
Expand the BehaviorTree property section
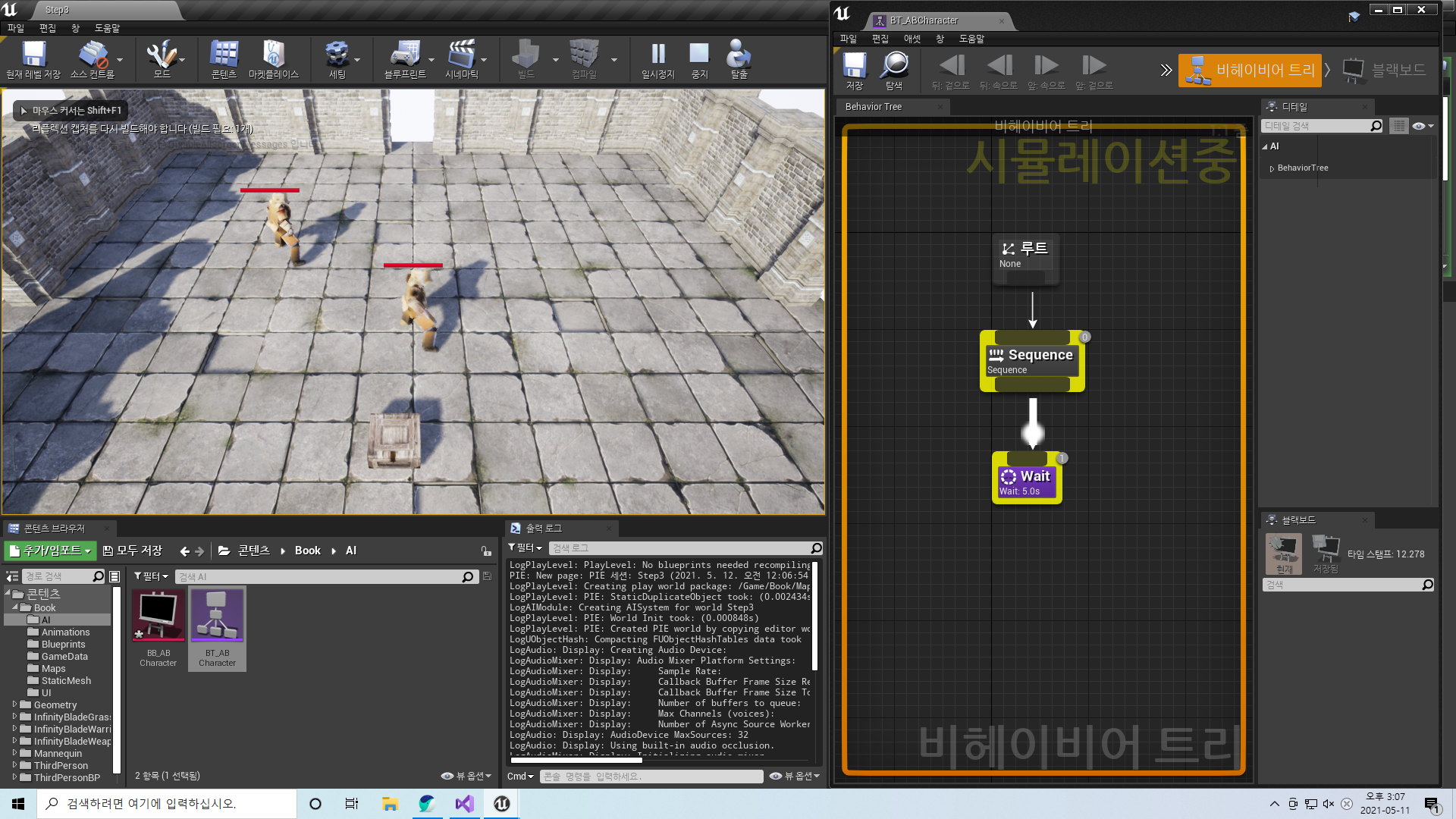(x=1272, y=168)
